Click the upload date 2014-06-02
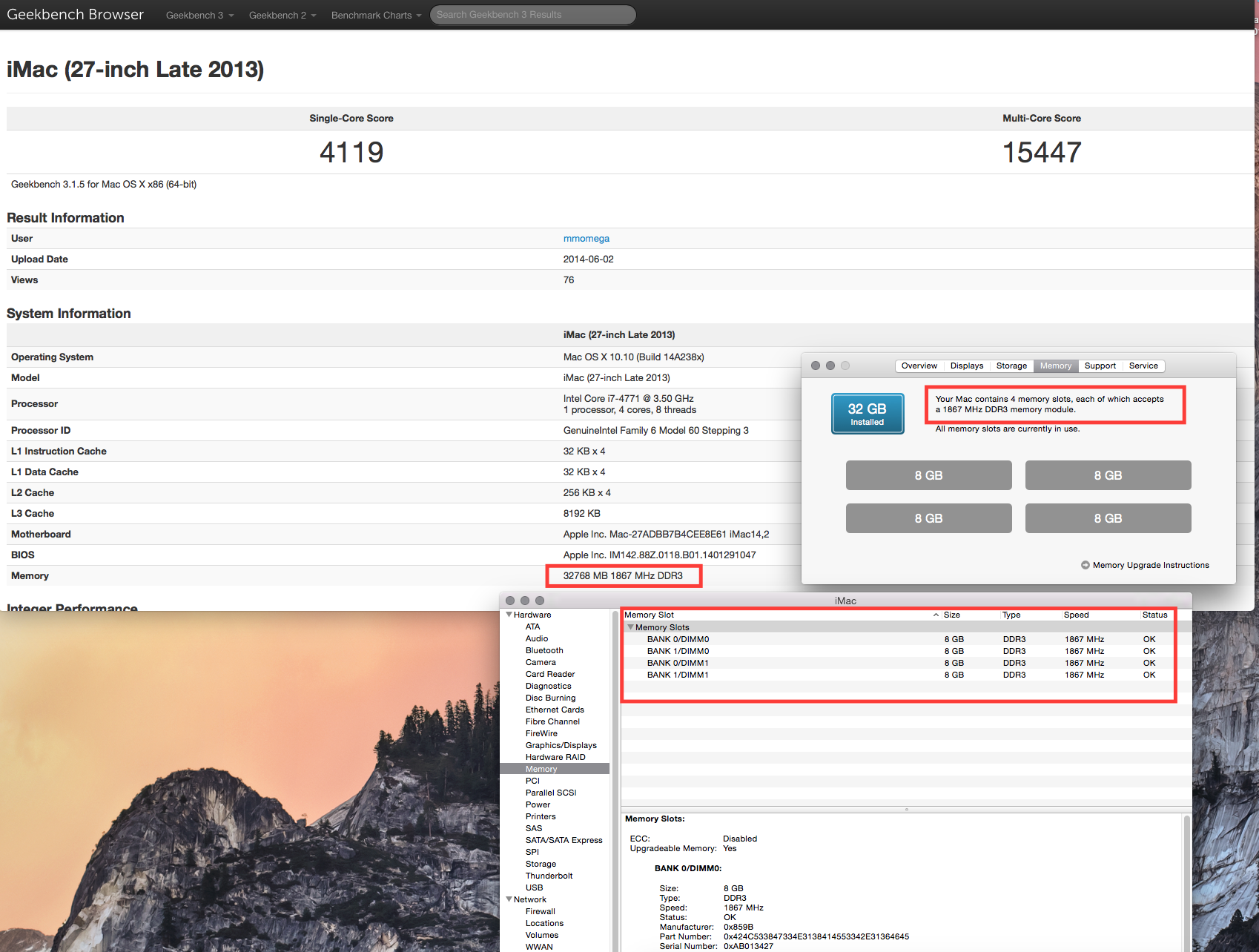The width and height of the screenshot is (1259, 952). click(588, 260)
